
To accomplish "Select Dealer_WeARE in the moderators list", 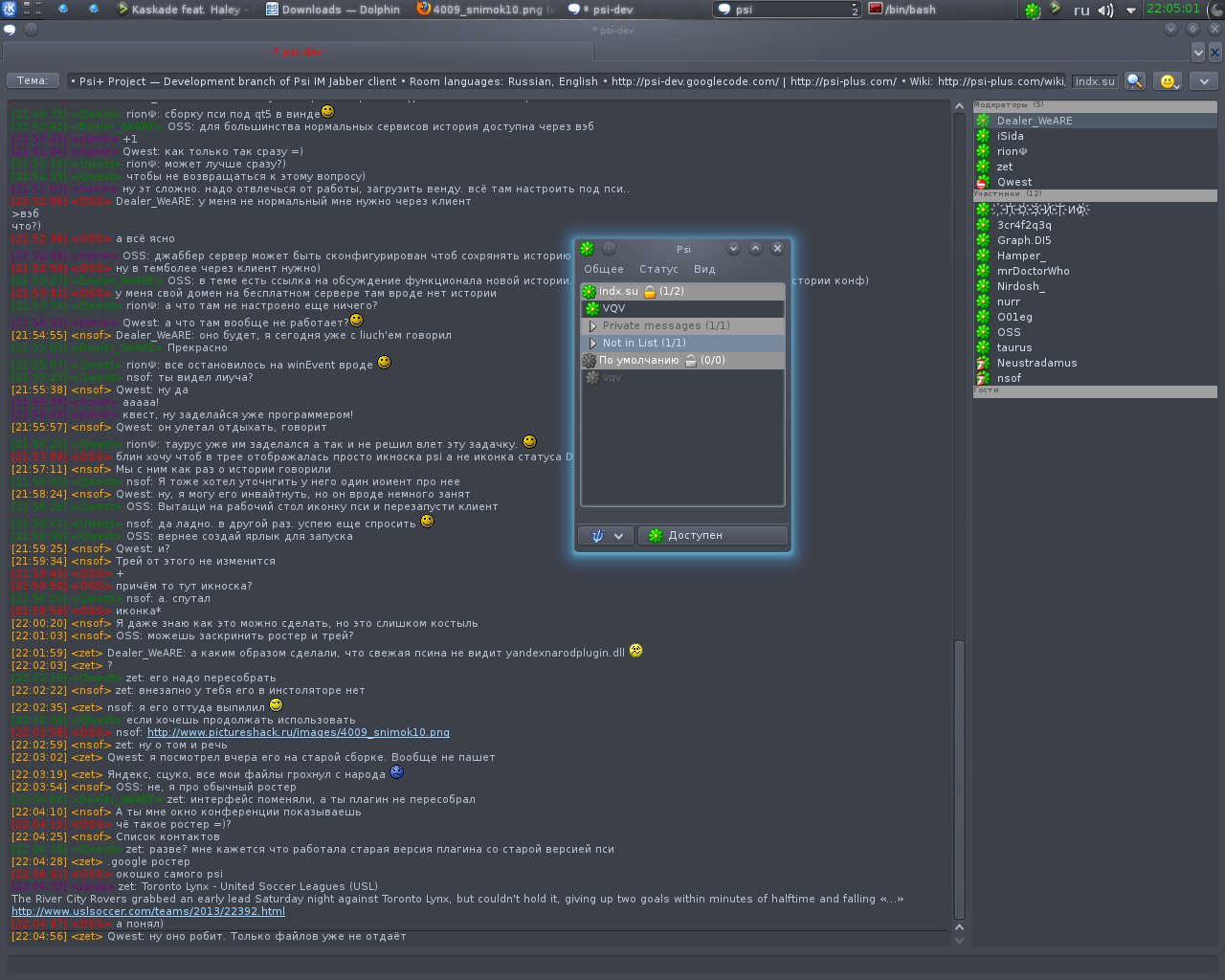I will tap(1034, 121).
